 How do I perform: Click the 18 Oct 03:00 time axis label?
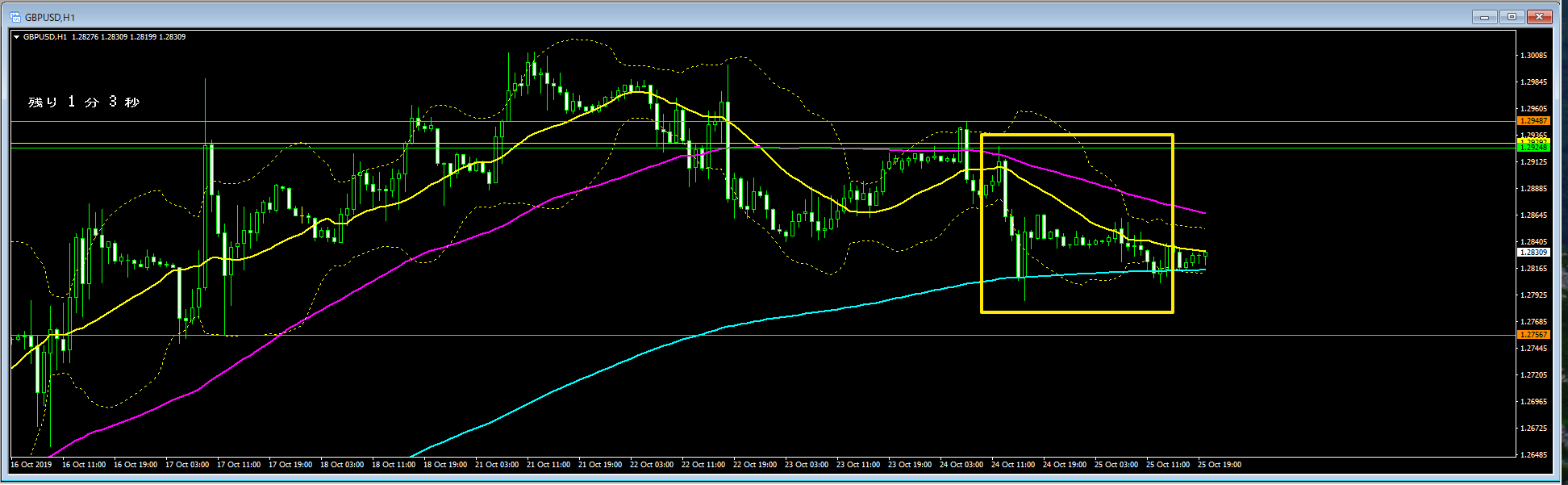[x=342, y=465]
